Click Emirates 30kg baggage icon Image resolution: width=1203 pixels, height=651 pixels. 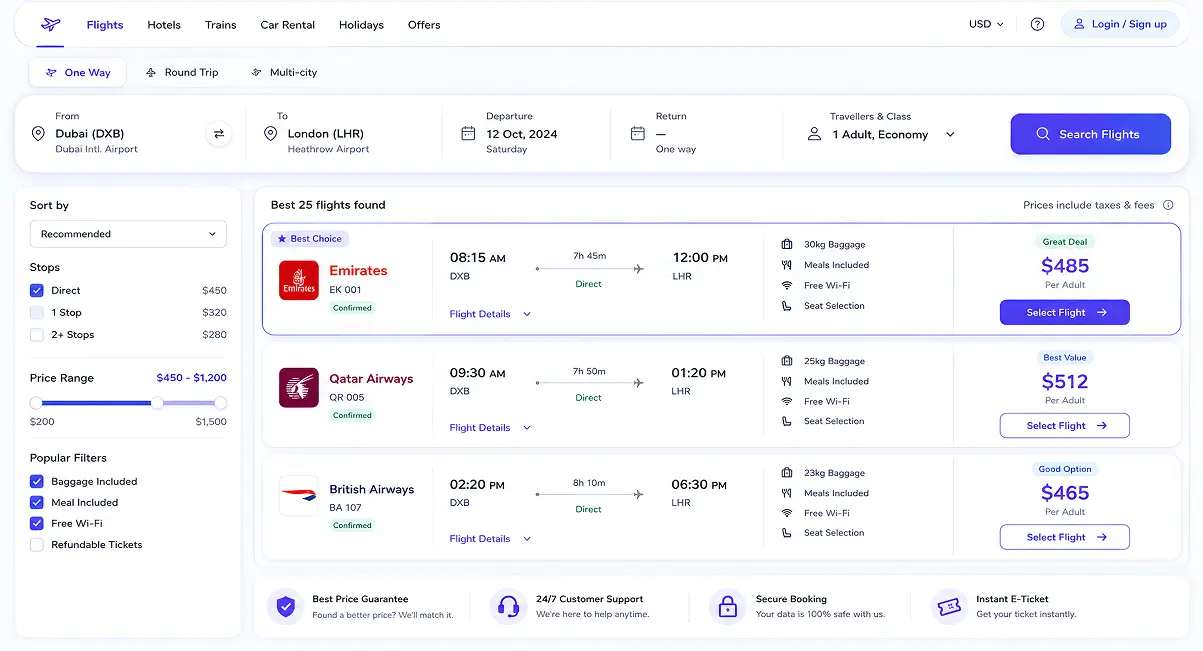pos(787,244)
